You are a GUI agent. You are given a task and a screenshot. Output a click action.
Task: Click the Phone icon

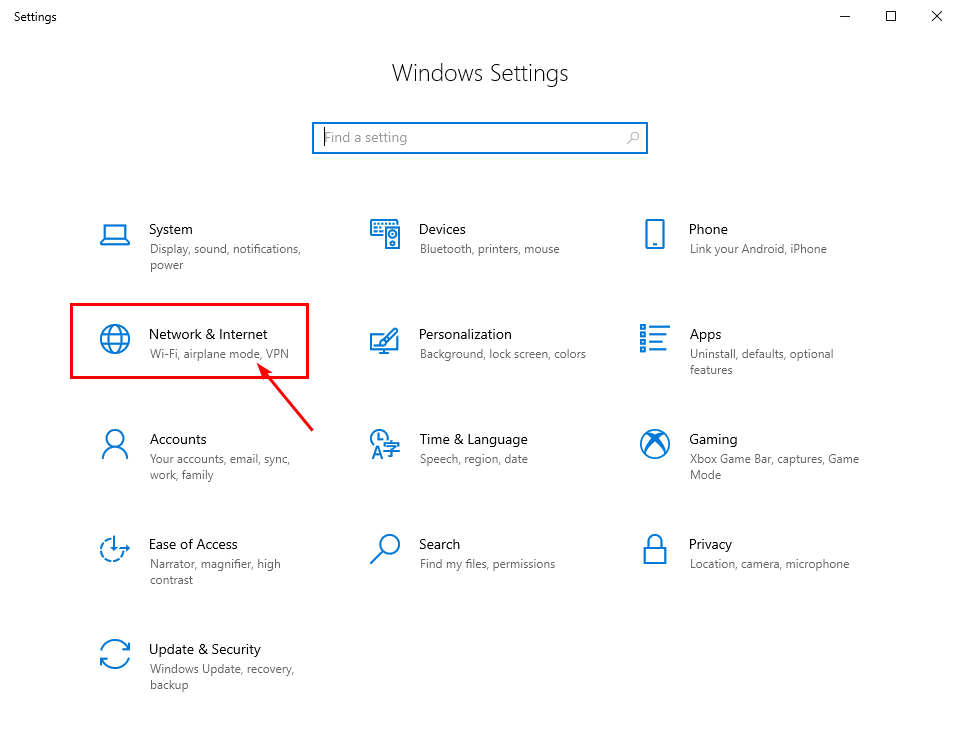click(x=654, y=234)
